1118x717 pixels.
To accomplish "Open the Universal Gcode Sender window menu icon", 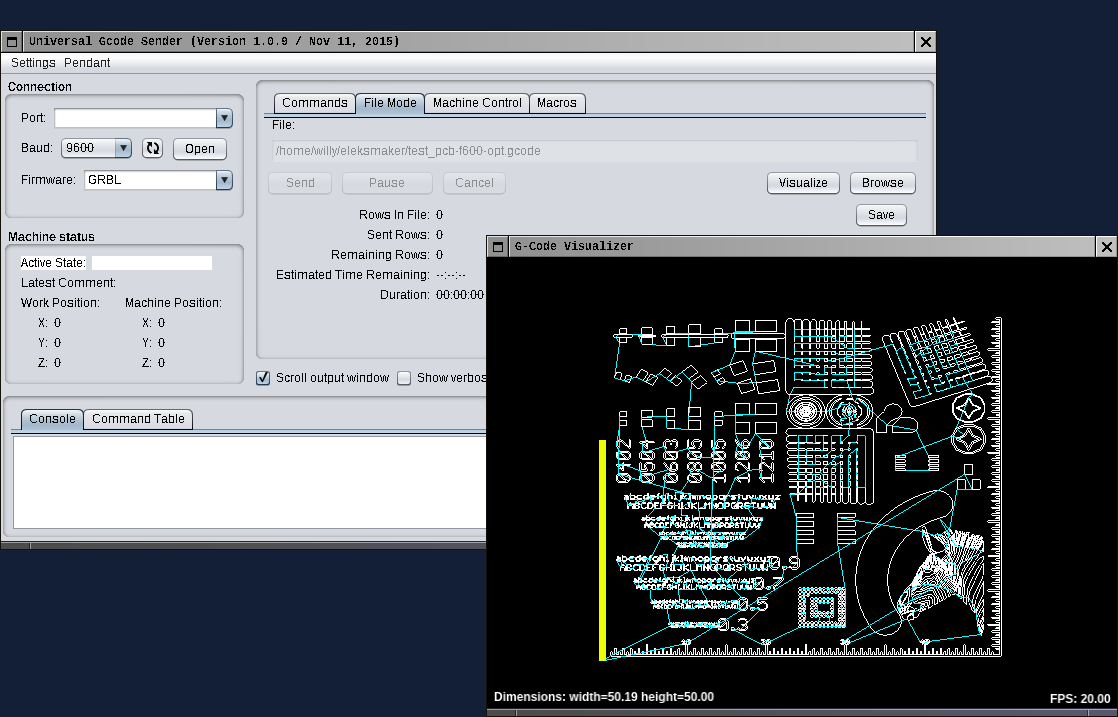I will [12, 41].
